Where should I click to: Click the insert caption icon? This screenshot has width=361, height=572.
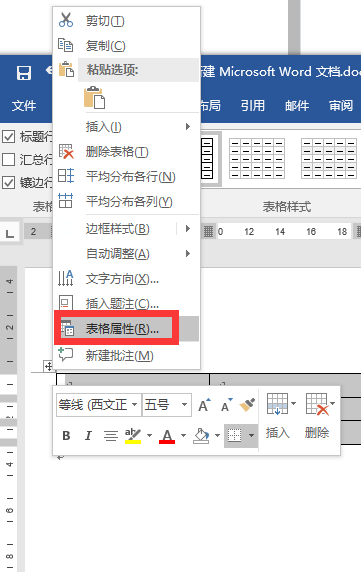click(66, 303)
